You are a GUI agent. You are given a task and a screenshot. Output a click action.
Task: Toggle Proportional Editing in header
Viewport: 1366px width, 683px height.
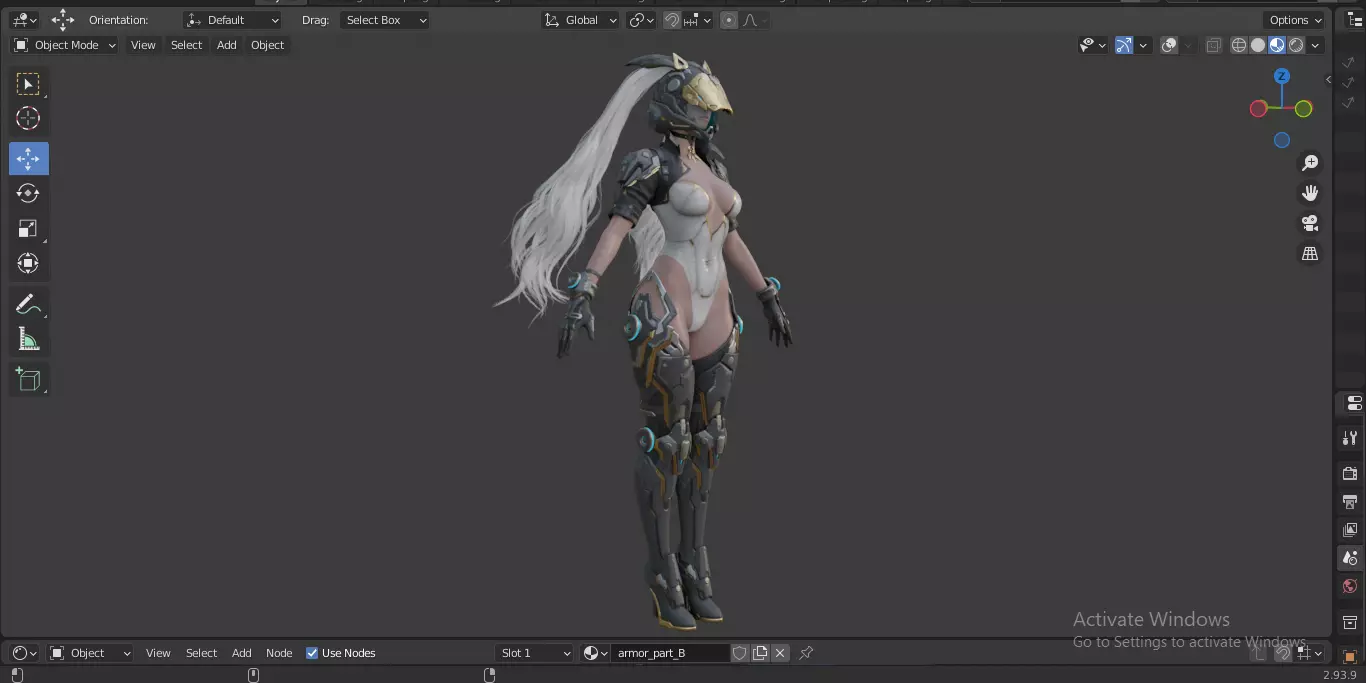point(729,20)
